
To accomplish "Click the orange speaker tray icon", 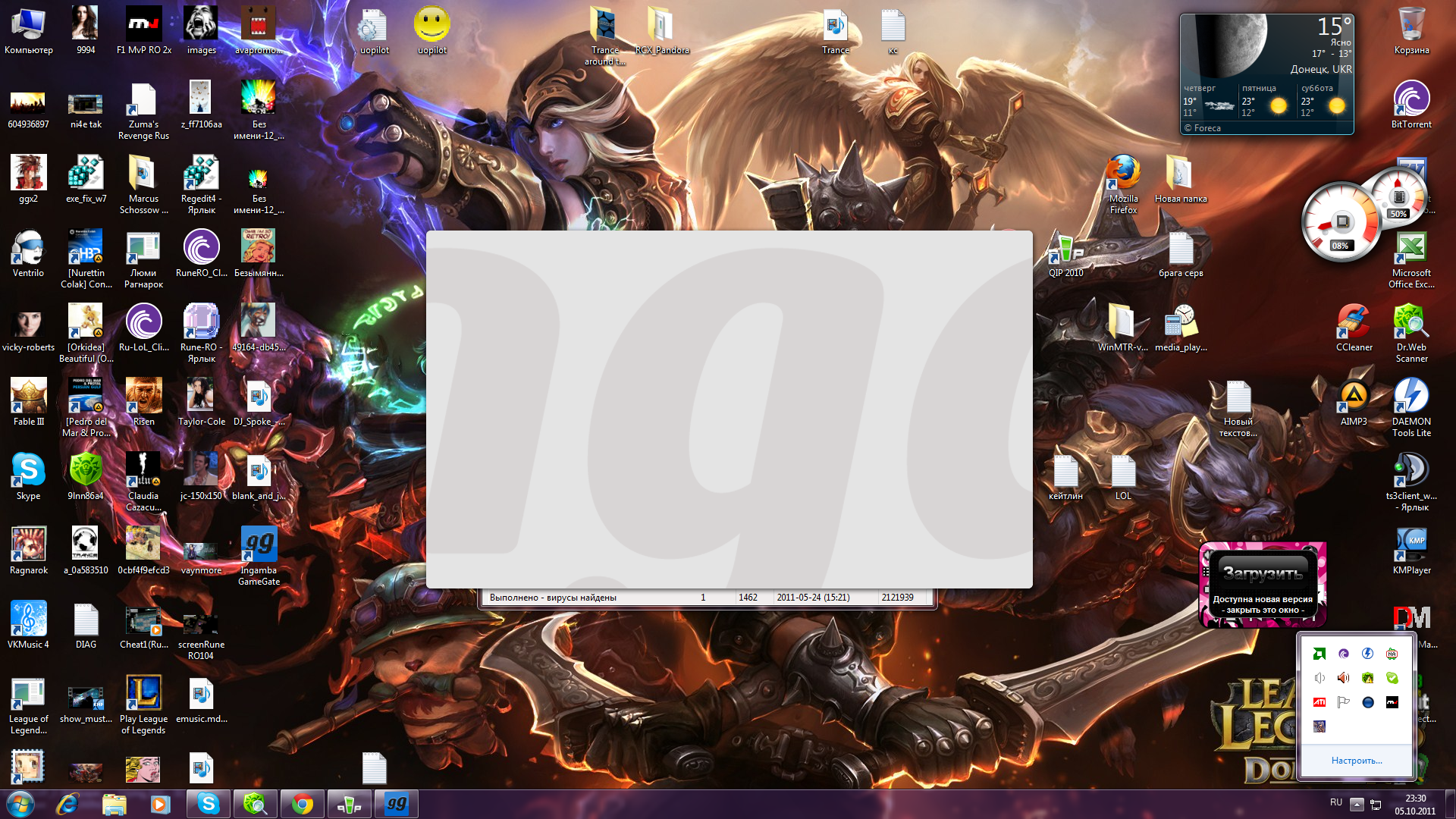I will (1344, 678).
